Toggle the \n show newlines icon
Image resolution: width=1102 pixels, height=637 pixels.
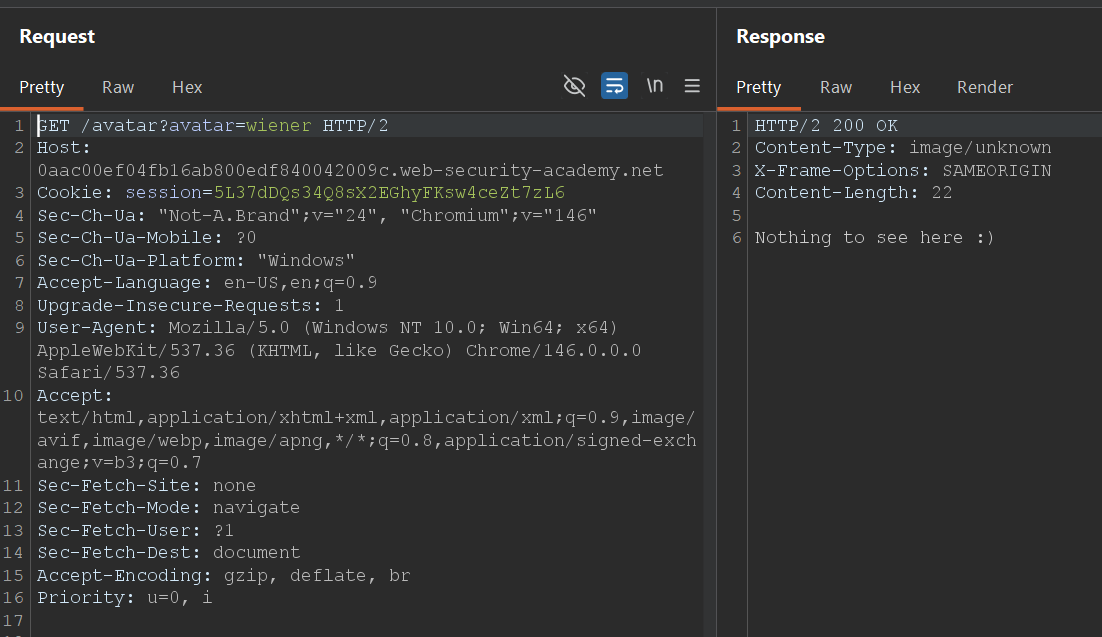[x=654, y=86]
